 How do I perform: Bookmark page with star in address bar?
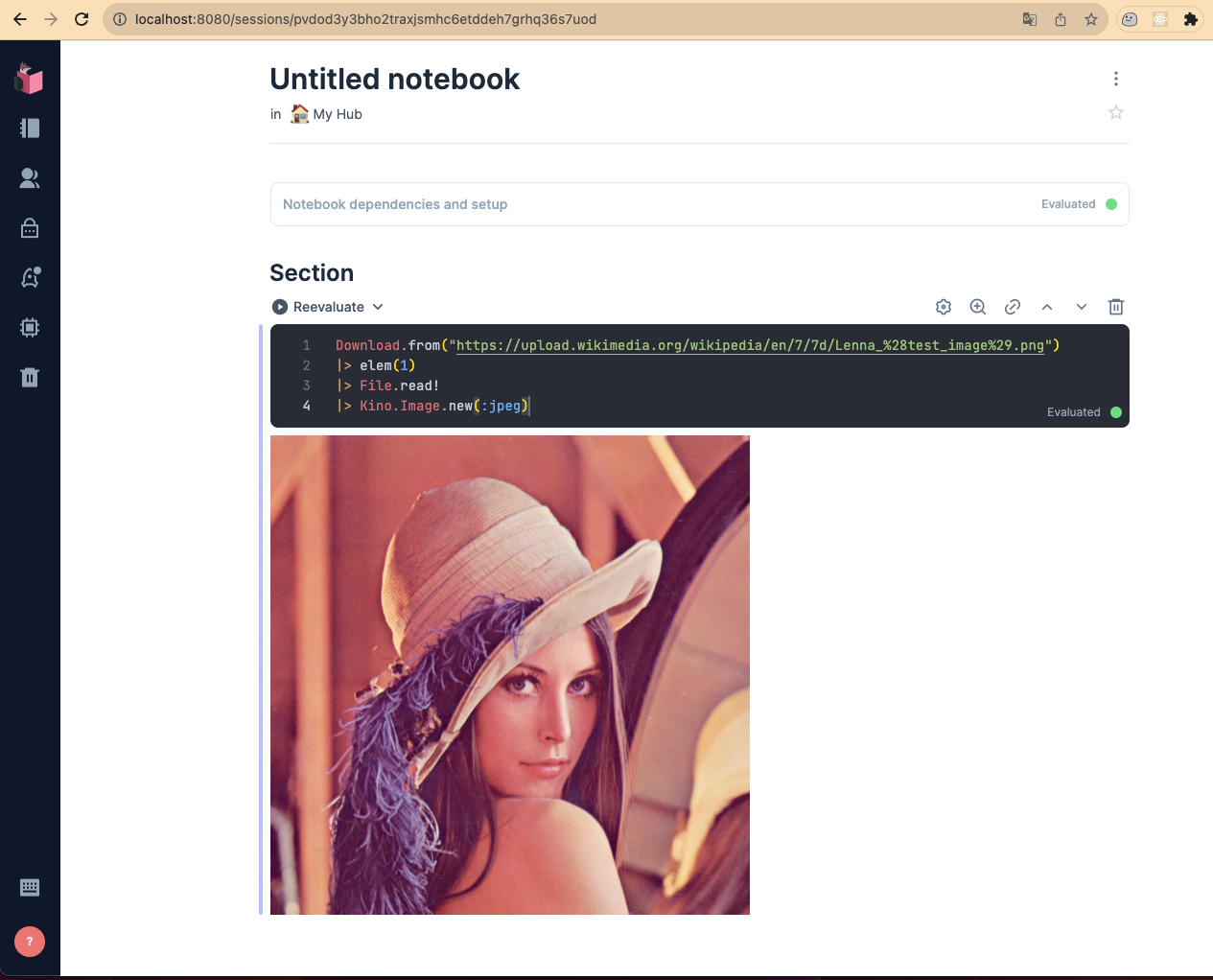tap(1091, 19)
